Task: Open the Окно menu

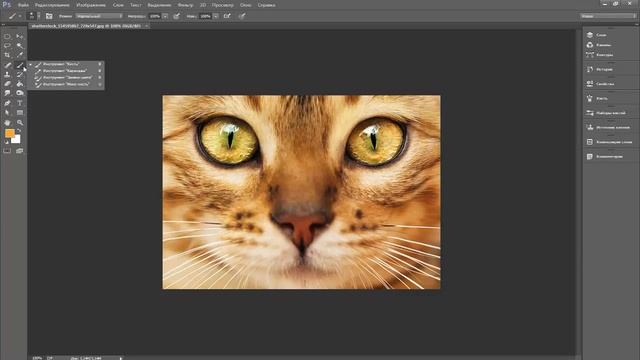Action: coord(245,5)
